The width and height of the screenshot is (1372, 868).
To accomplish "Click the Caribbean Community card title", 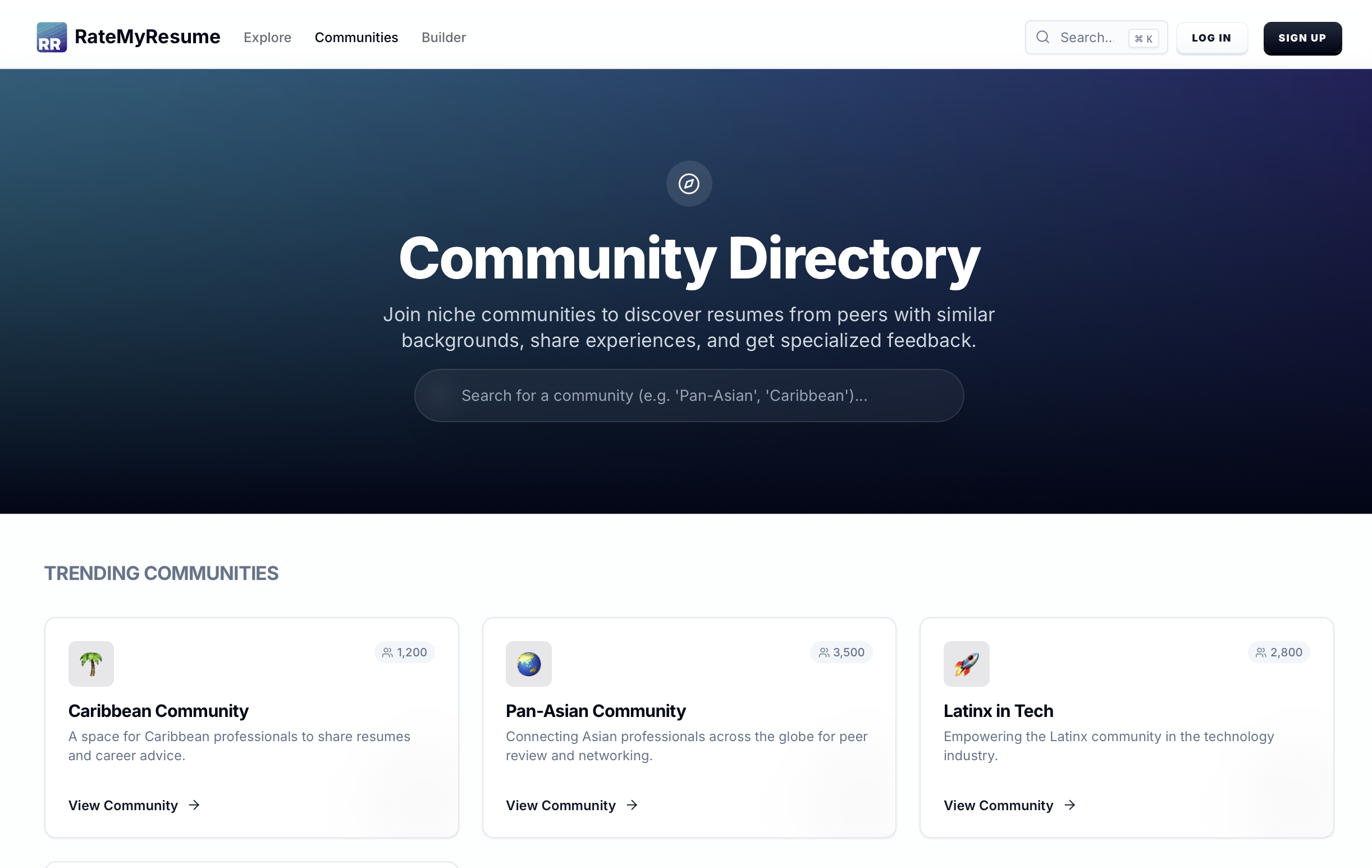I will pos(158,711).
